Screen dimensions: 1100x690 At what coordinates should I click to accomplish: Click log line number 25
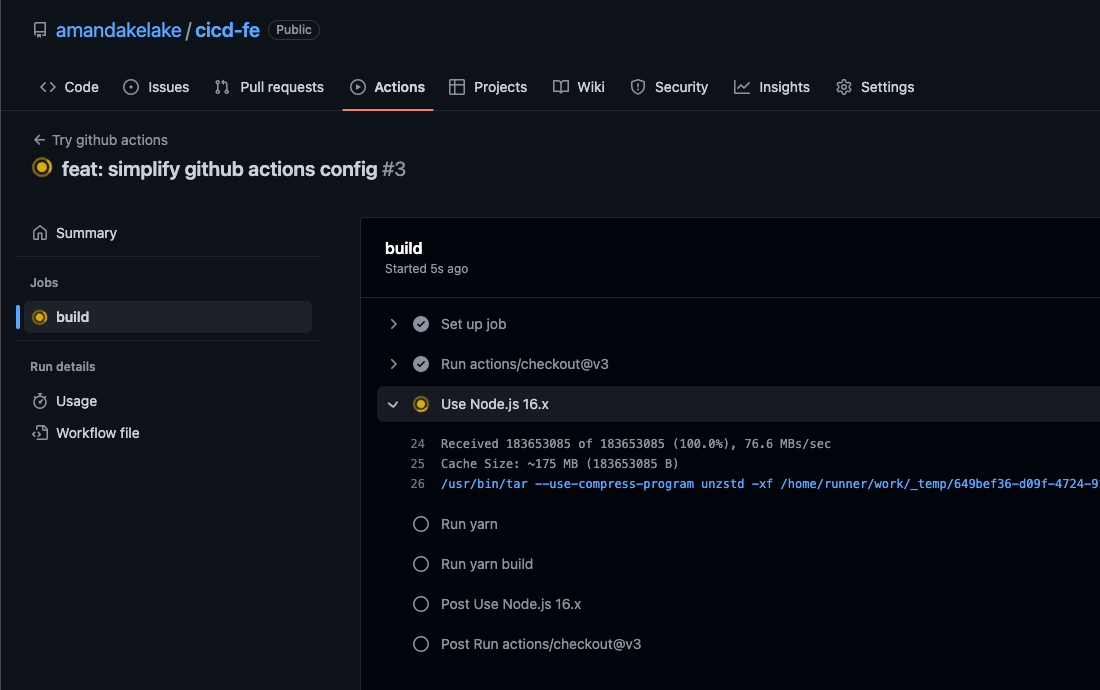coord(417,464)
